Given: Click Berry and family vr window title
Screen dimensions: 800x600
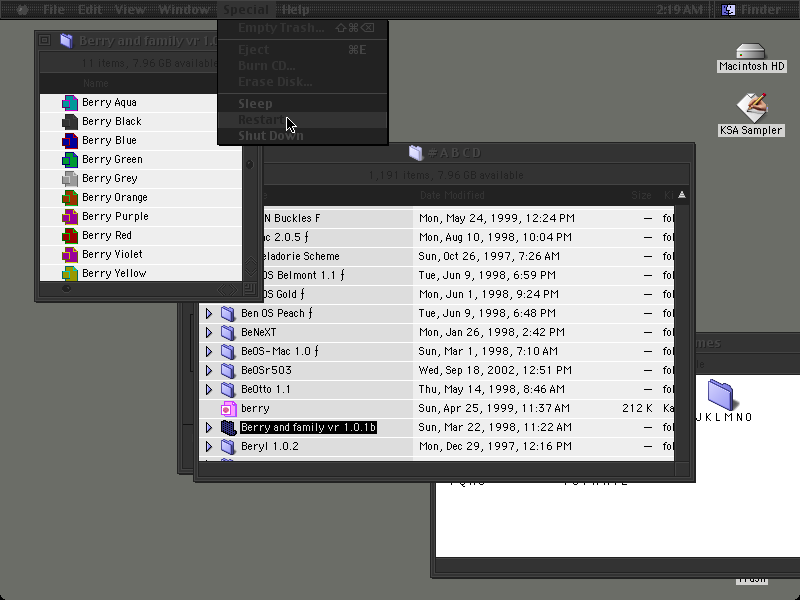Looking at the screenshot, I should tap(149, 41).
